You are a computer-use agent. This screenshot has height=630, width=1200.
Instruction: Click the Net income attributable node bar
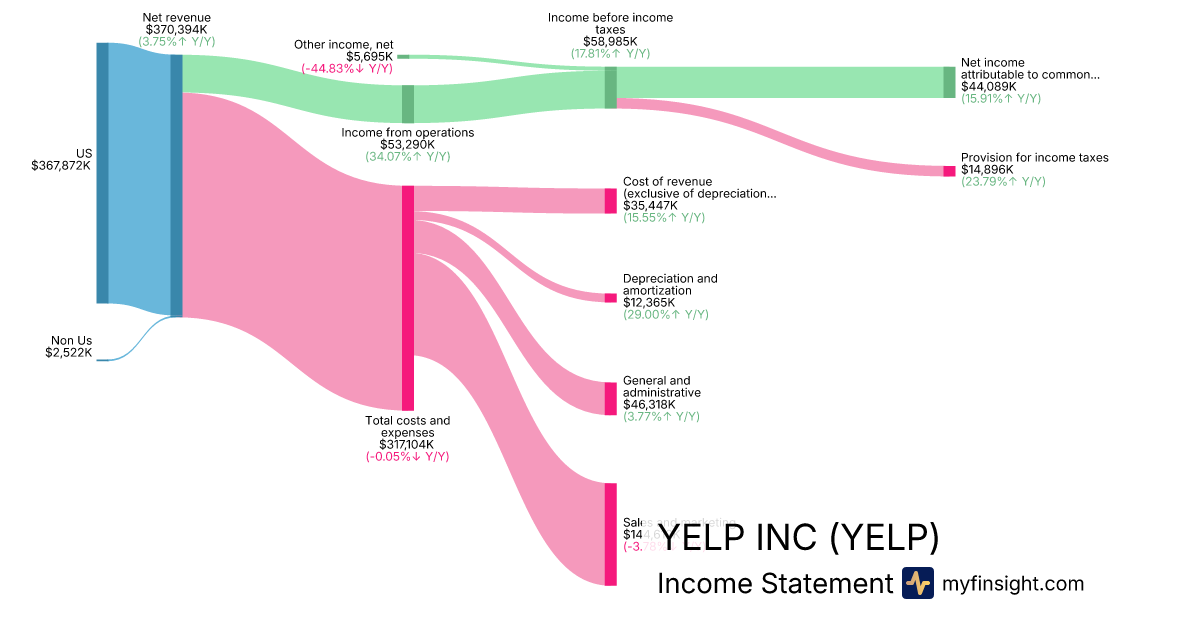point(949,82)
